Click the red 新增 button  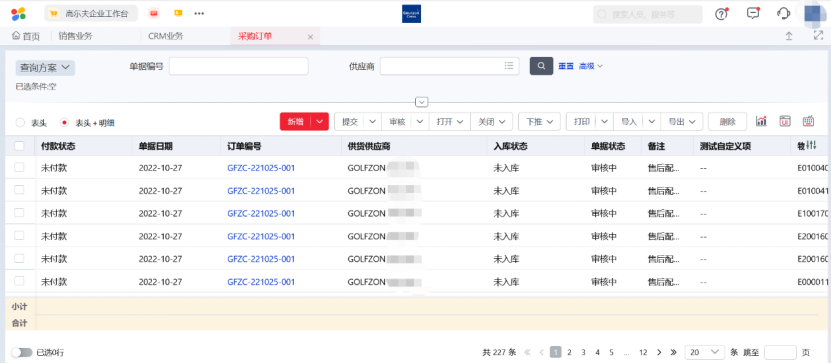click(x=295, y=121)
